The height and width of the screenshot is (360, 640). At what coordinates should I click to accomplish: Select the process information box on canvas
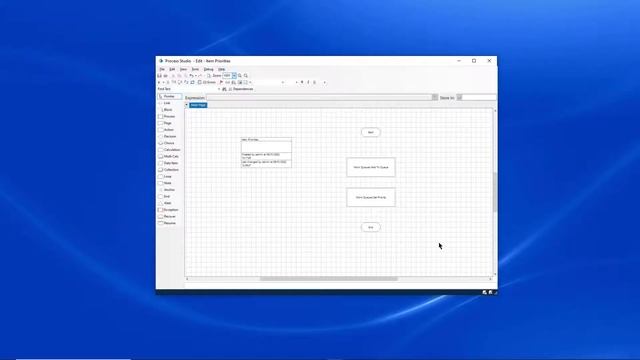click(266, 153)
